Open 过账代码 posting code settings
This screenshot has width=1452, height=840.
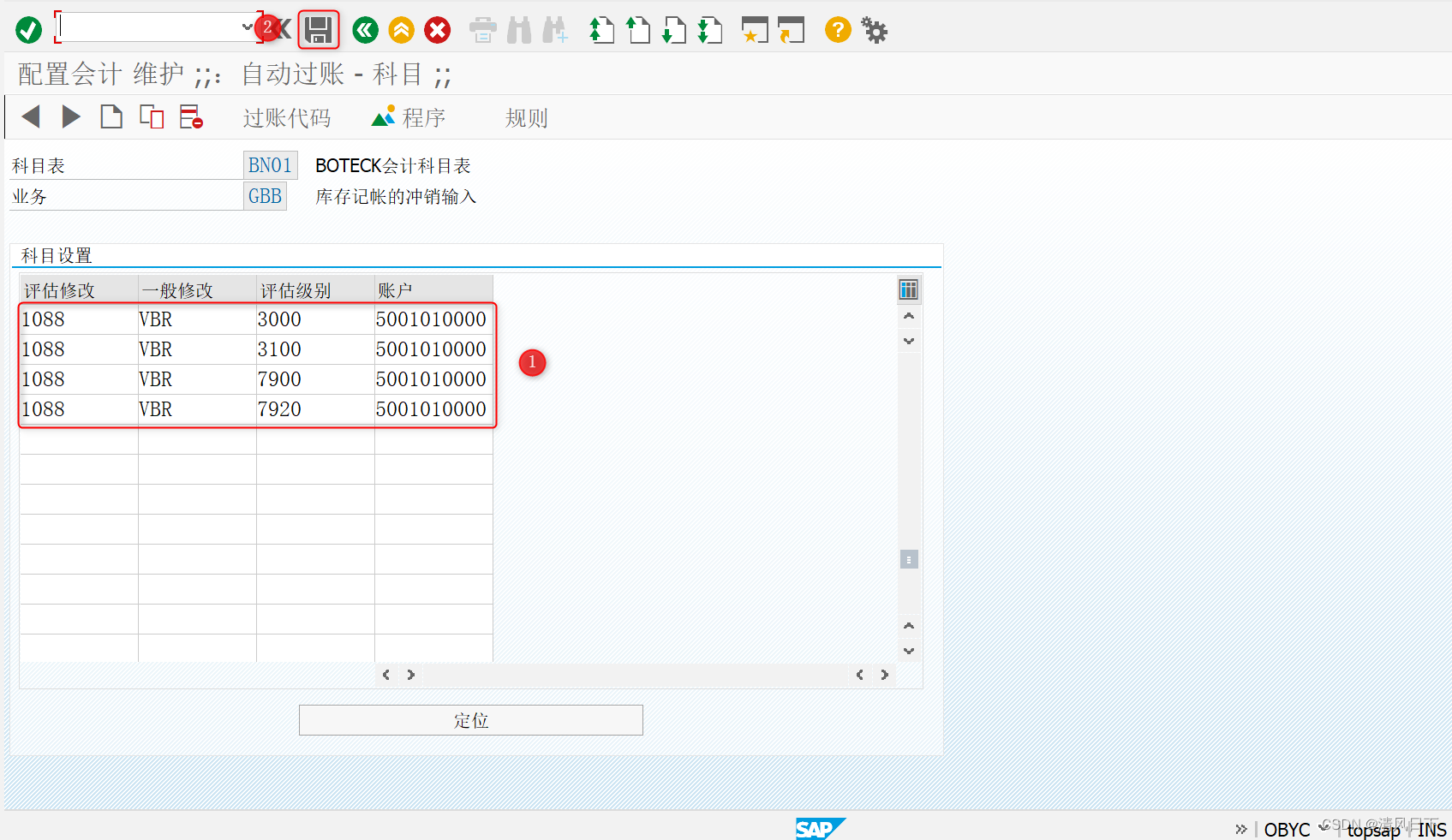click(287, 117)
